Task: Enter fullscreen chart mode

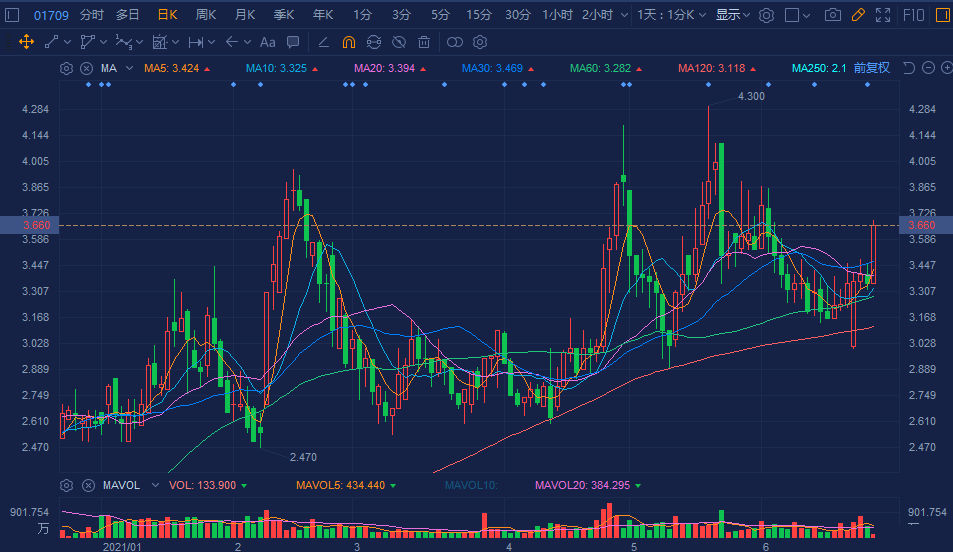Action: tap(883, 15)
